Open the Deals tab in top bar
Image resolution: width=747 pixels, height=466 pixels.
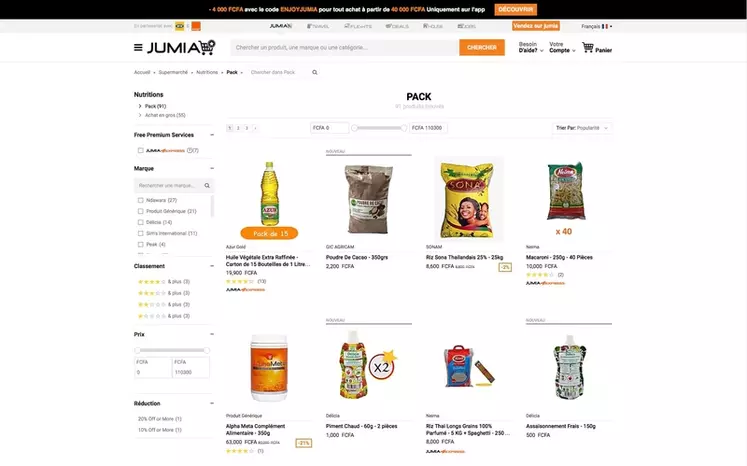coord(397,26)
